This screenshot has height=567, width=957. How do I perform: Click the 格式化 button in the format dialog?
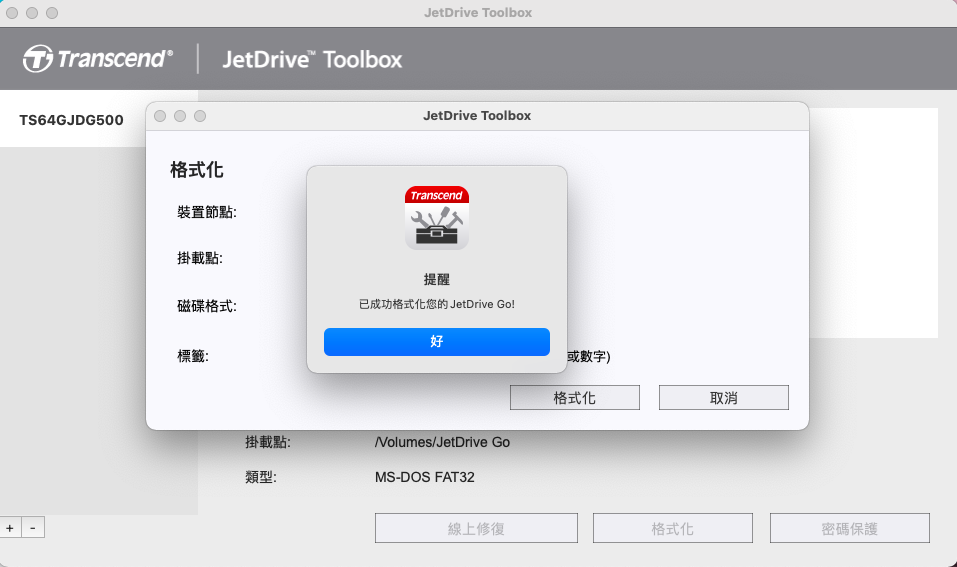click(574, 397)
